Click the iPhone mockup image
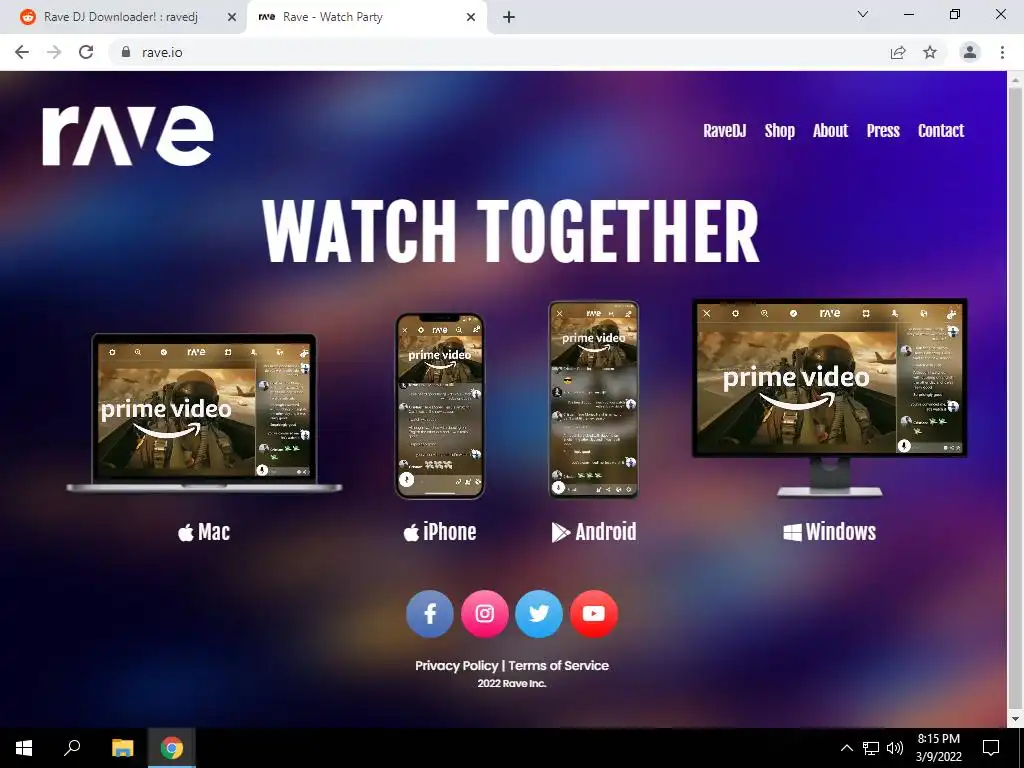This screenshot has height=768, width=1024. click(440, 406)
